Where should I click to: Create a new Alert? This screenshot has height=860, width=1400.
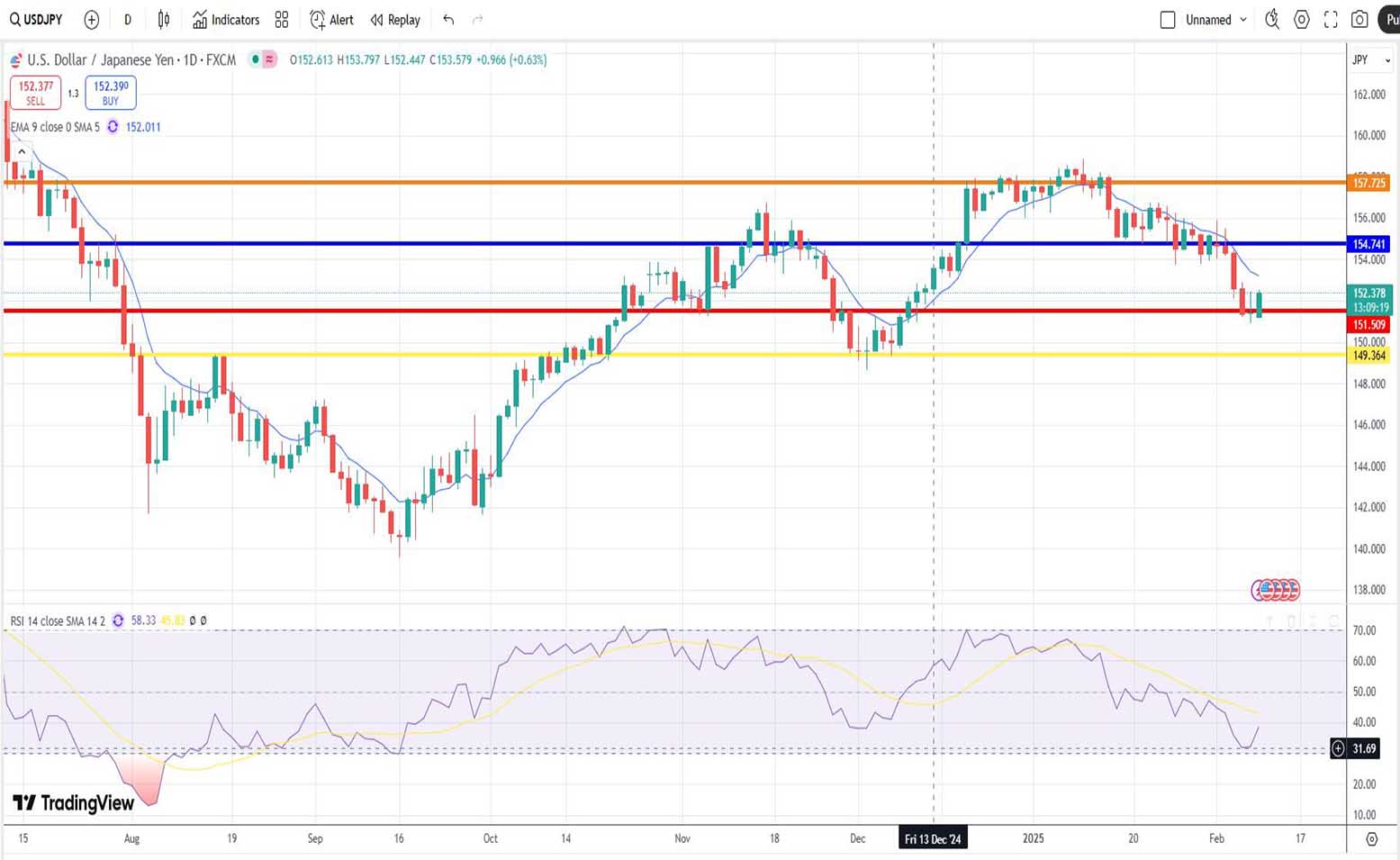(x=331, y=19)
